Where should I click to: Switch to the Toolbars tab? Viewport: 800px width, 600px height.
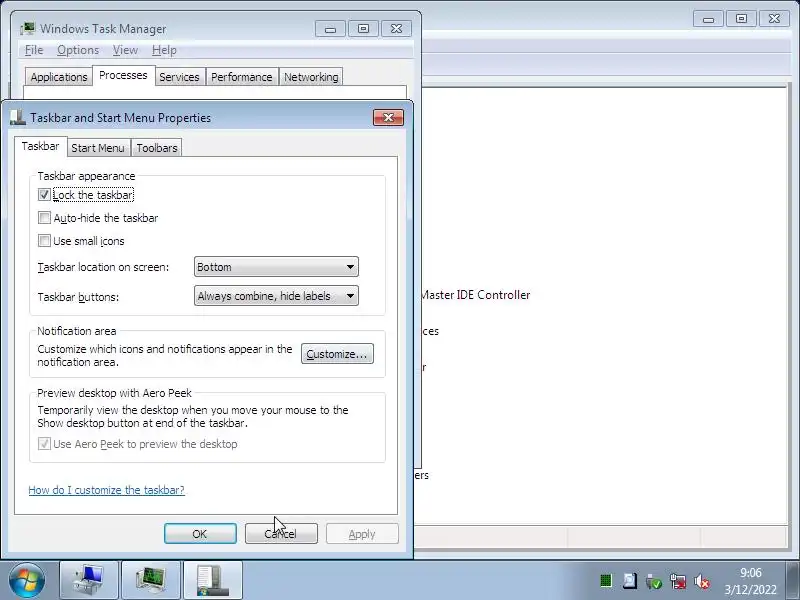[157, 148]
